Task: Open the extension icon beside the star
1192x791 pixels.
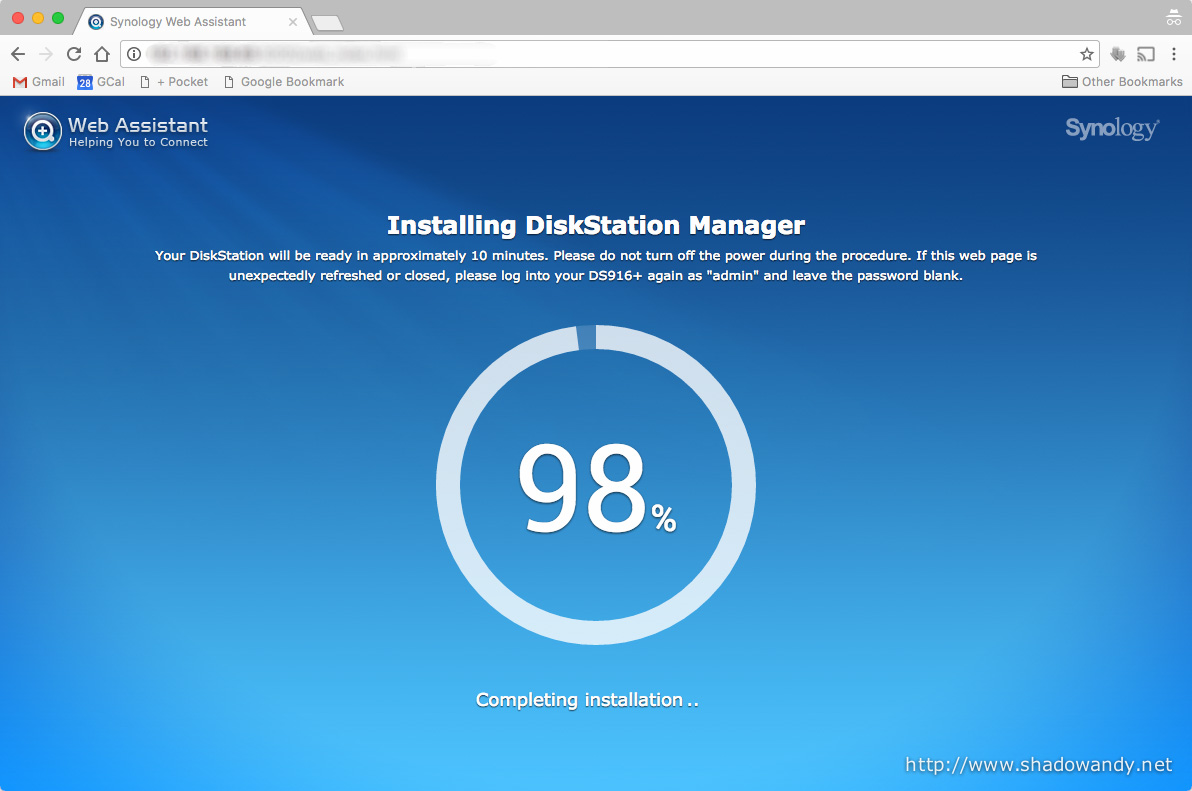Action: 1118,54
